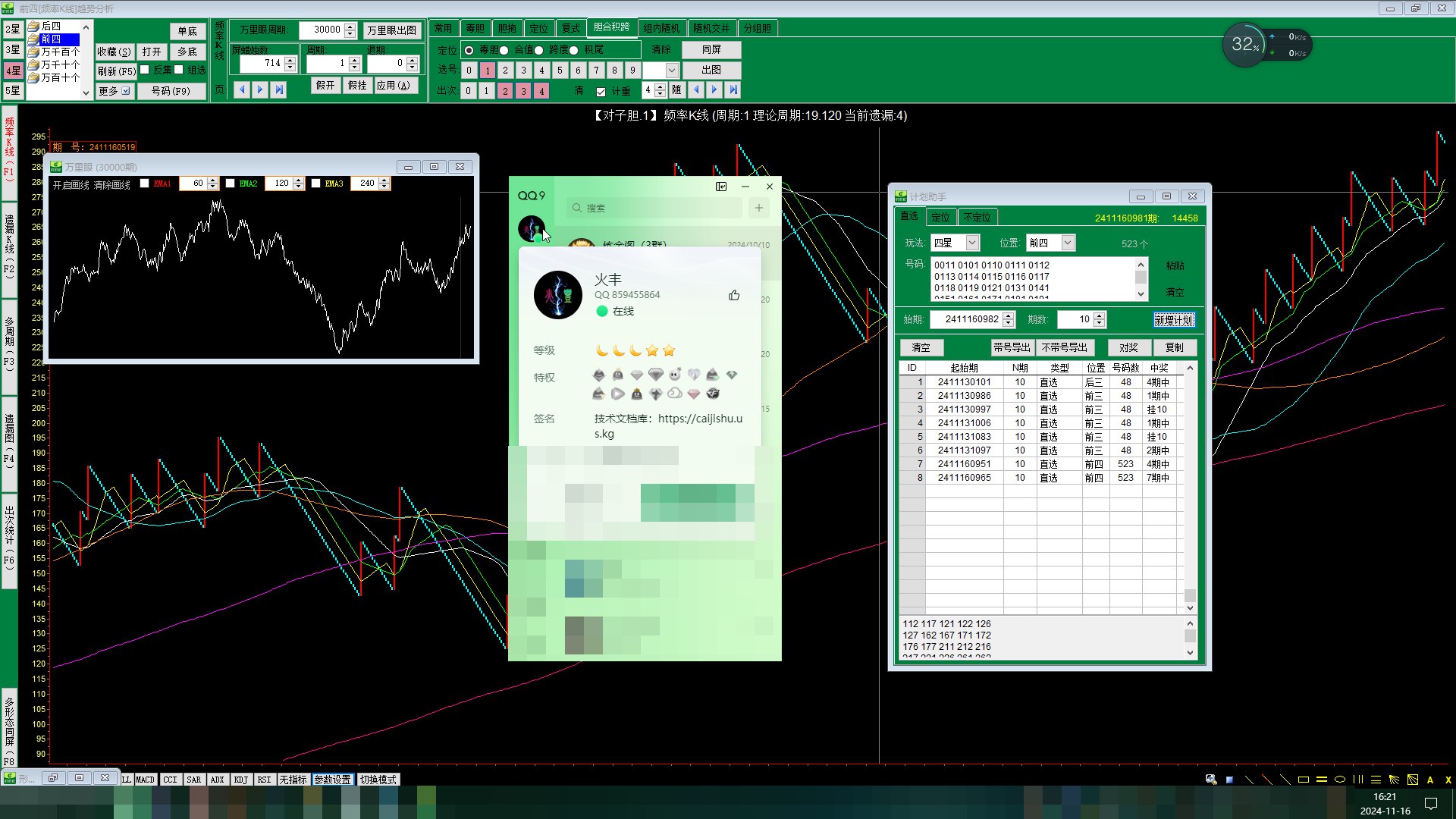This screenshot has height=819, width=1456.
Task: Toggle the 计重 checkbox
Action: pyautogui.click(x=601, y=92)
